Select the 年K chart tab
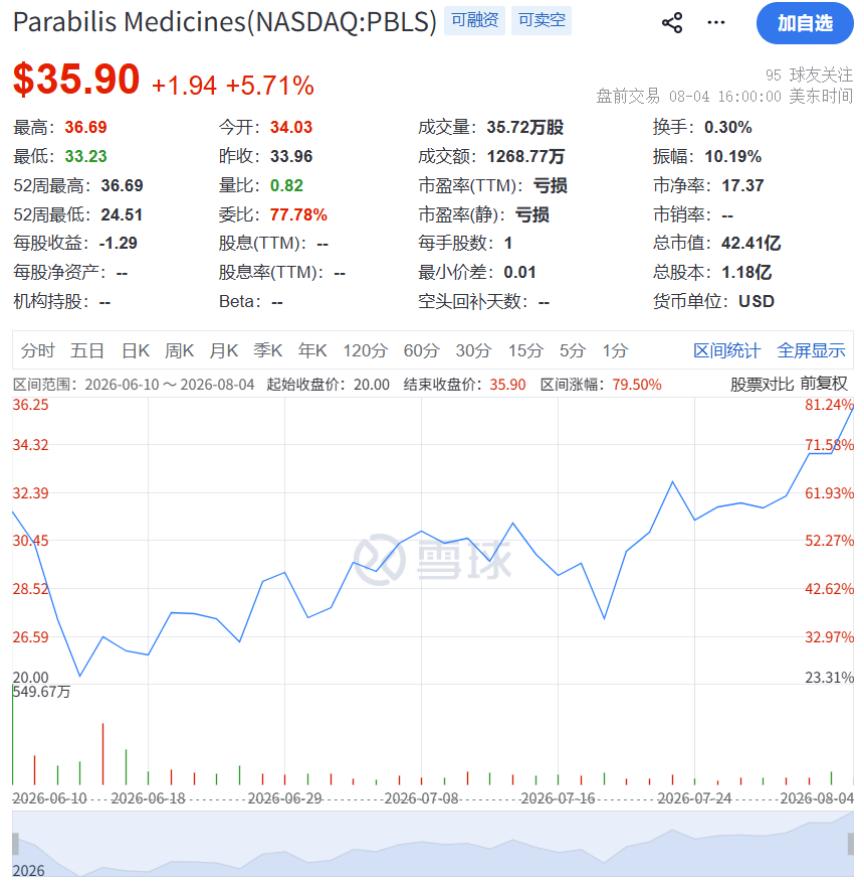 [312, 350]
